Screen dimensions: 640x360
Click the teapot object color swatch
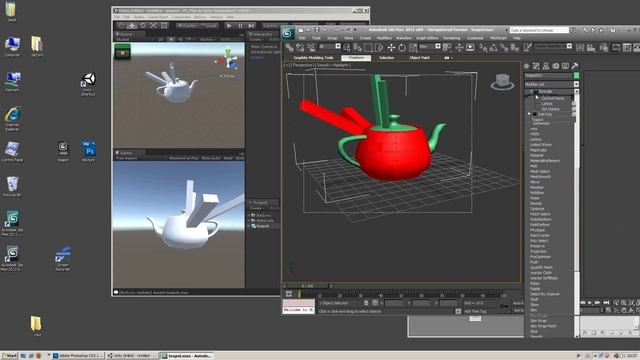[x=576, y=76]
